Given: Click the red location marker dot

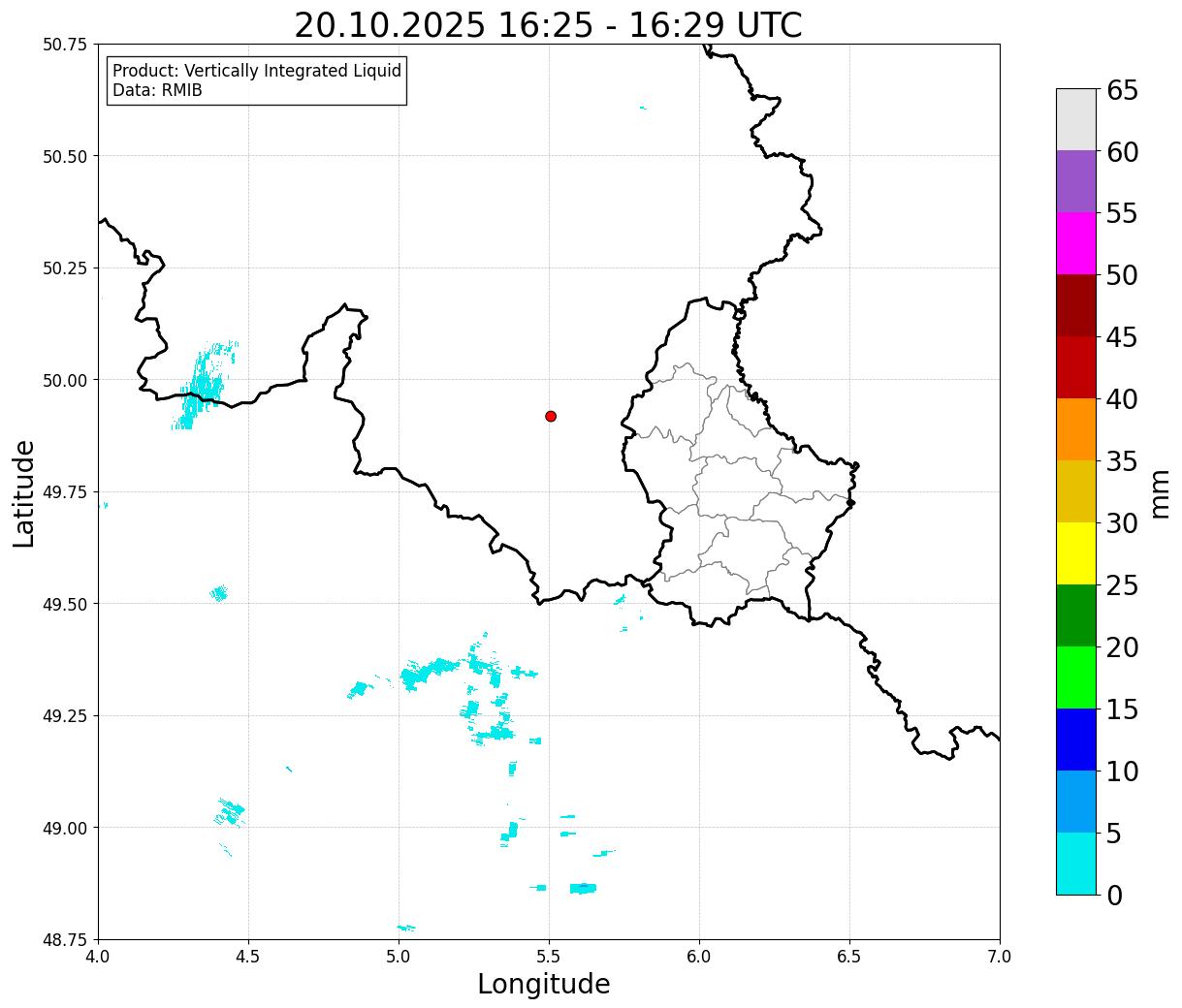Looking at the screenshot, I should coord(551,416).
